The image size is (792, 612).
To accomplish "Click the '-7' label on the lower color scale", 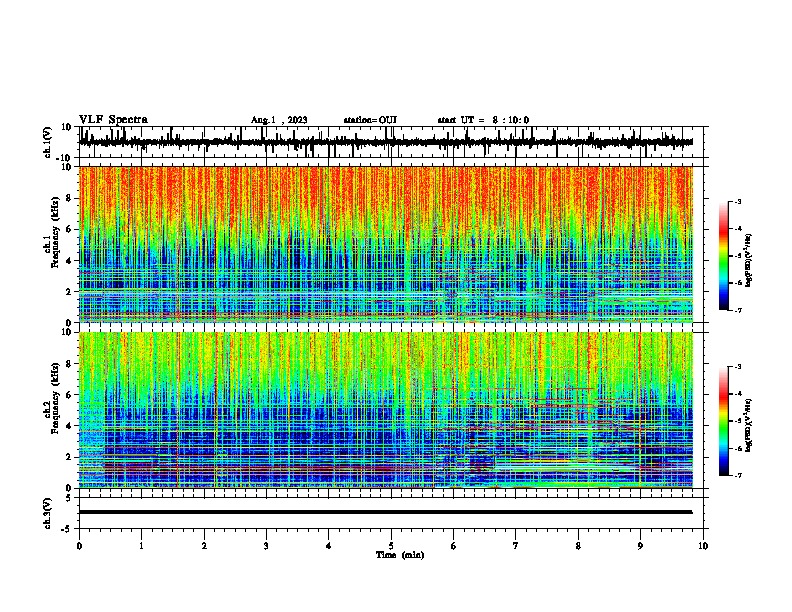I will coord(737,476).
